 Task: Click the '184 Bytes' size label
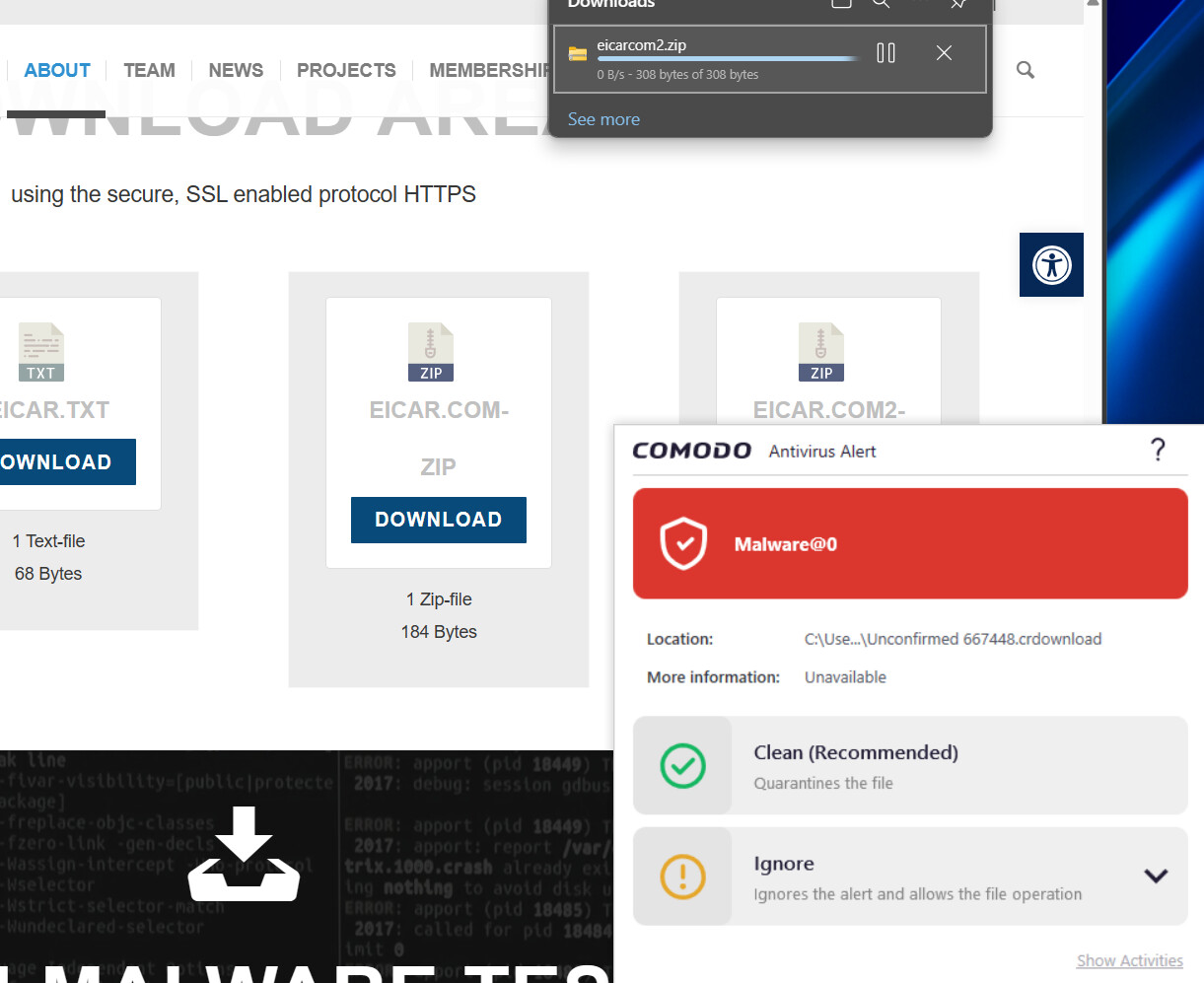439,632
